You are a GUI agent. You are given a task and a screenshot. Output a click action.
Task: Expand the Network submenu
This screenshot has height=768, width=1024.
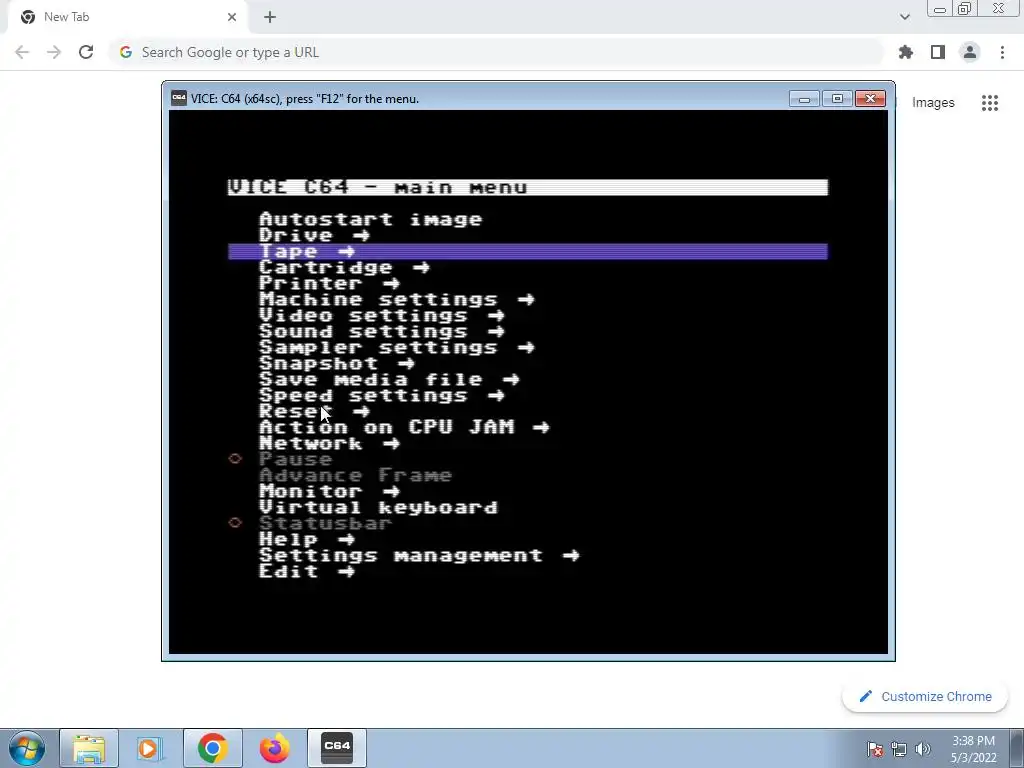pyautogui.click(x=329, y=443)
